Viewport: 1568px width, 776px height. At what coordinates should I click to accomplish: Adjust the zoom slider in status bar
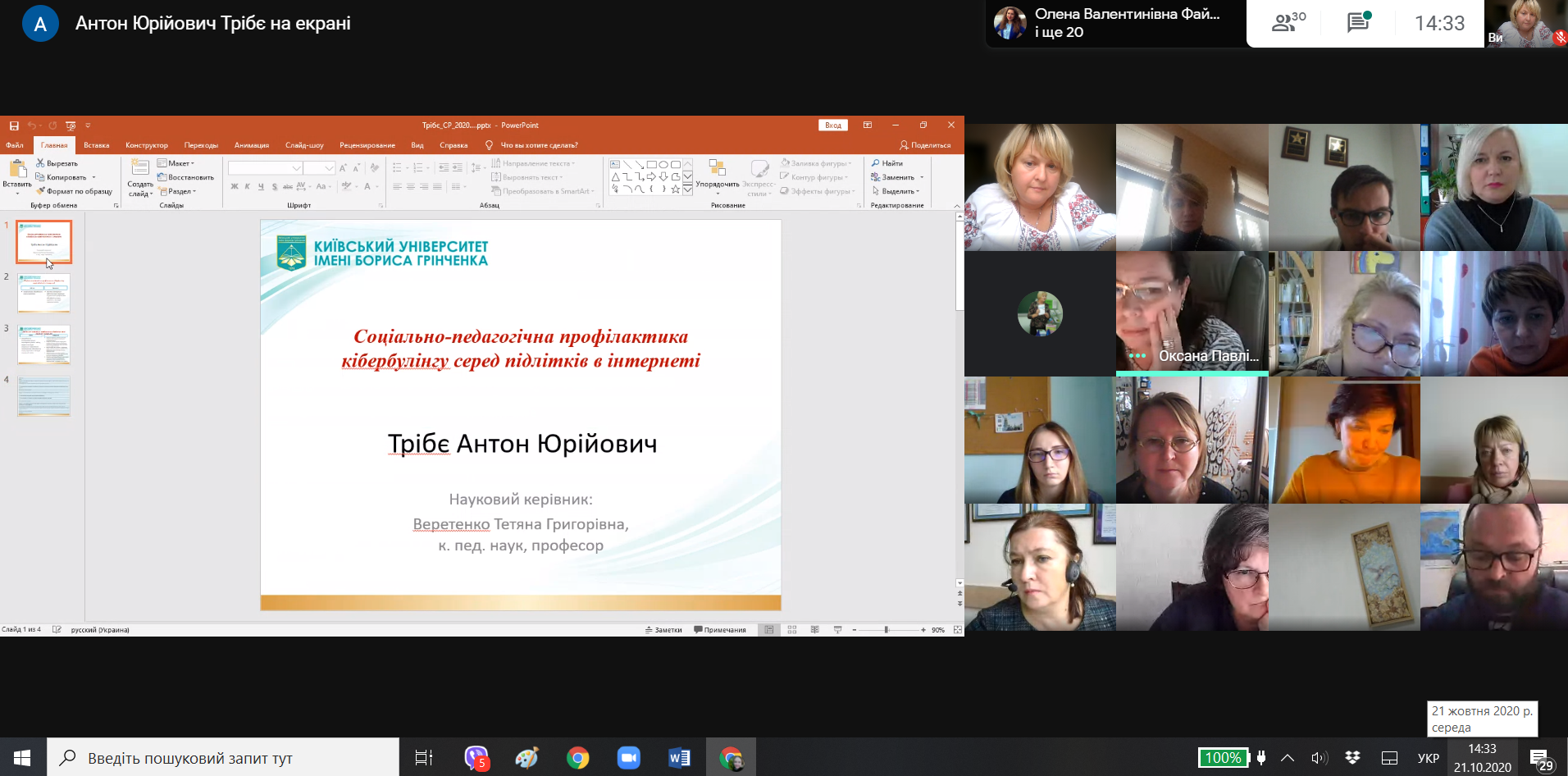(887, 630)
